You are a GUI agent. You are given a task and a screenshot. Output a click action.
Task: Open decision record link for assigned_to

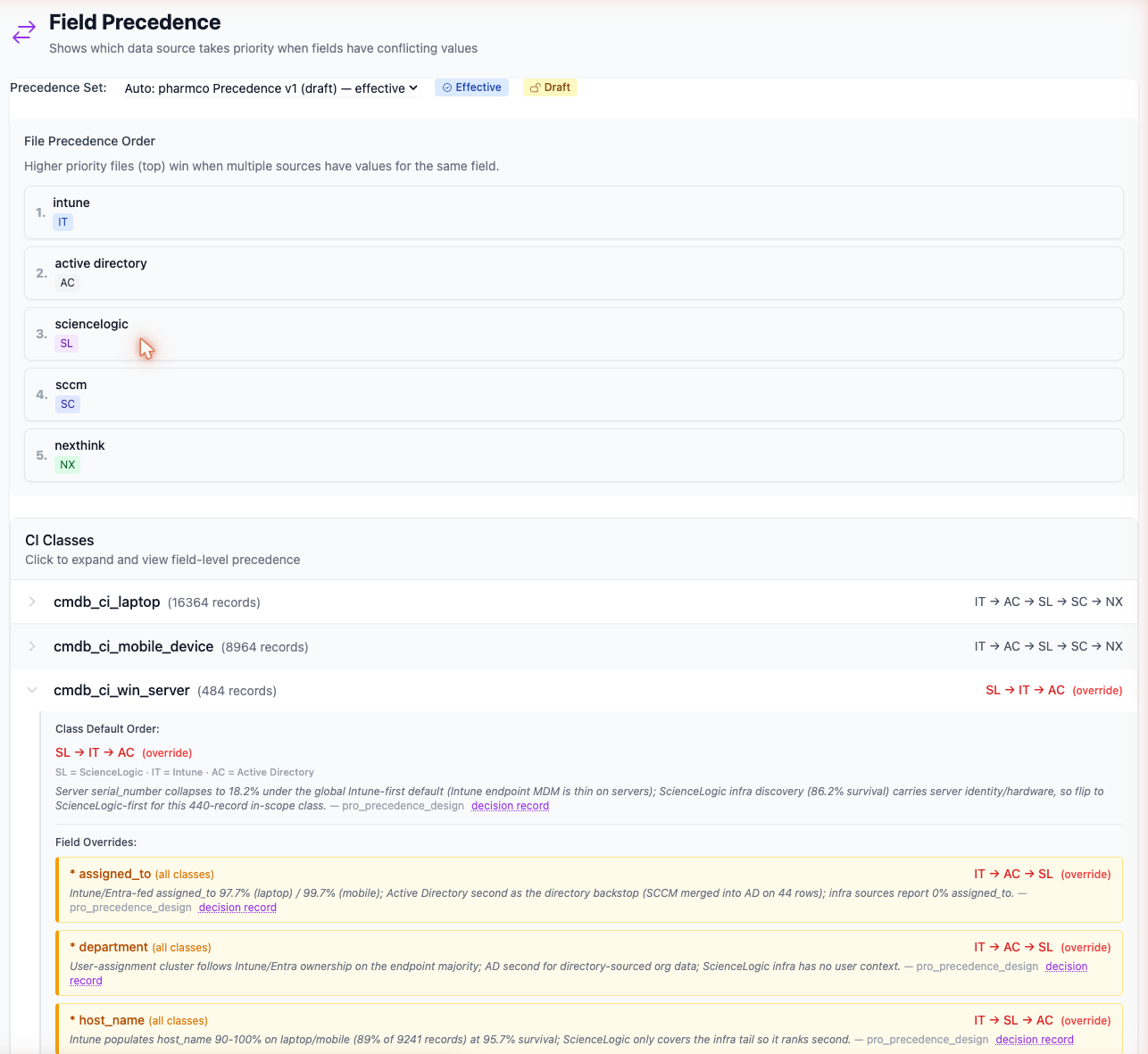(x=237, y=908)
